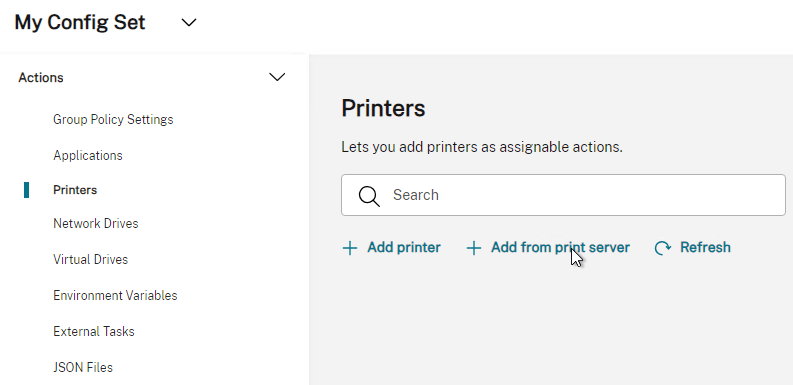This screenshot has height=385, width=793.
Task: Focus the Search printers input field
Action: tap(563, 195)
